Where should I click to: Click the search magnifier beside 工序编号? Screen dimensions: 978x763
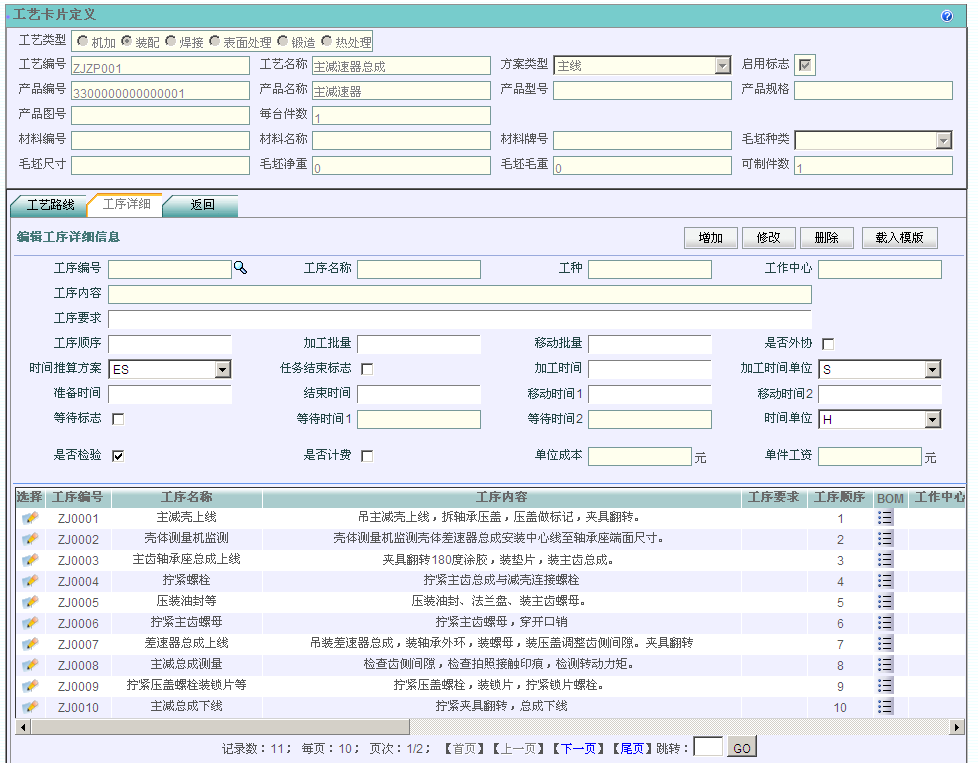coord(240,268)
